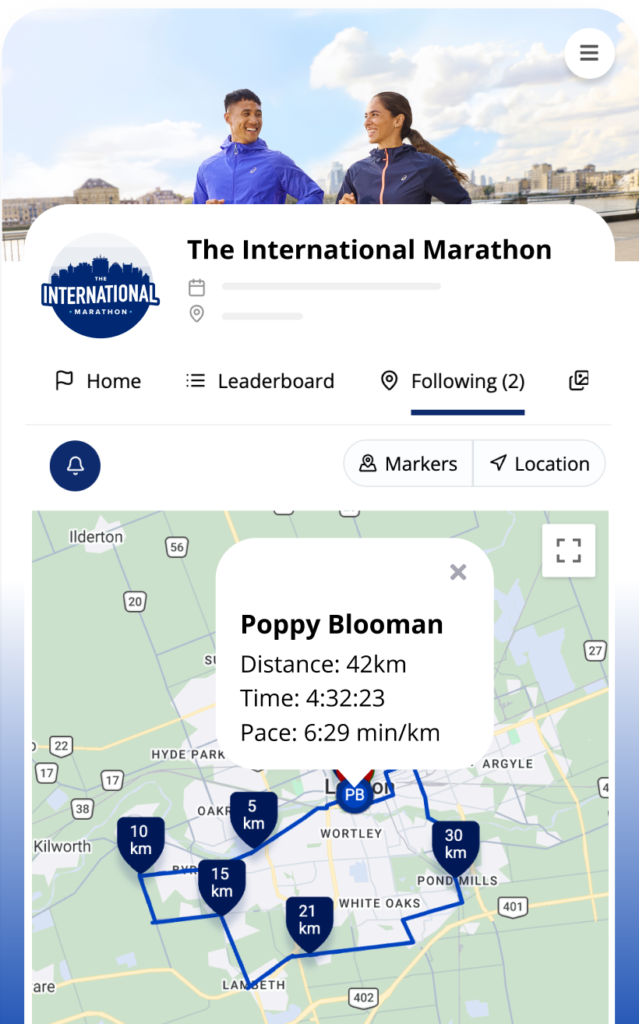Screen dimensions: 639x1024
Task: Click the International Marathon logo
Action: point(100,287)
